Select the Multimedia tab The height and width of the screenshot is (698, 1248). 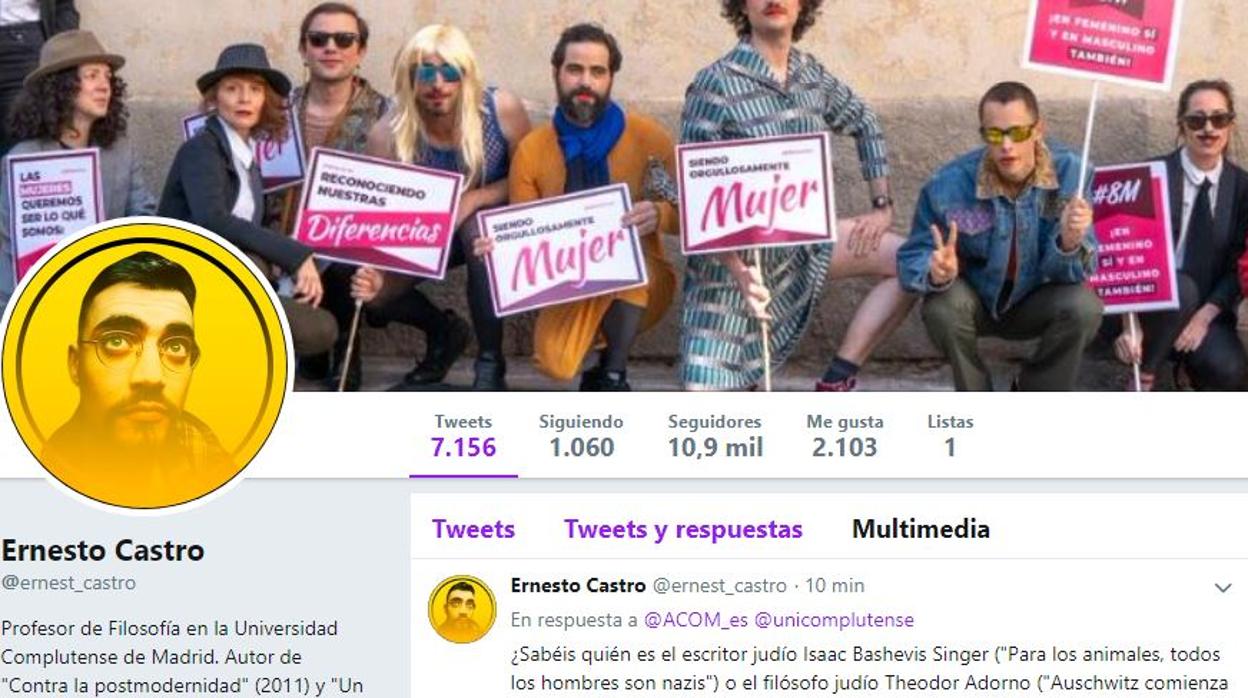point(920,529)
